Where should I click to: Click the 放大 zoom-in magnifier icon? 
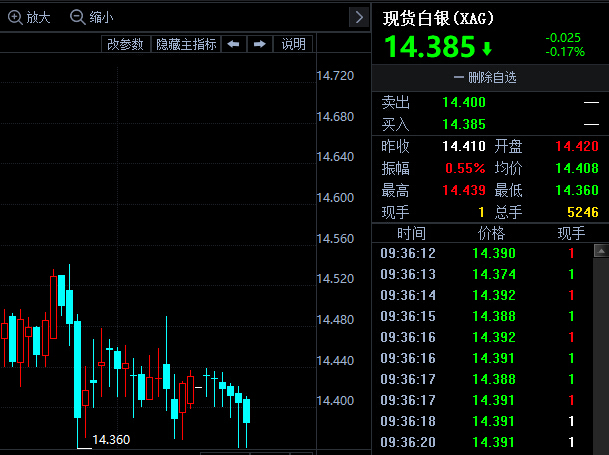pyautogui.click(x=15, y=17)
